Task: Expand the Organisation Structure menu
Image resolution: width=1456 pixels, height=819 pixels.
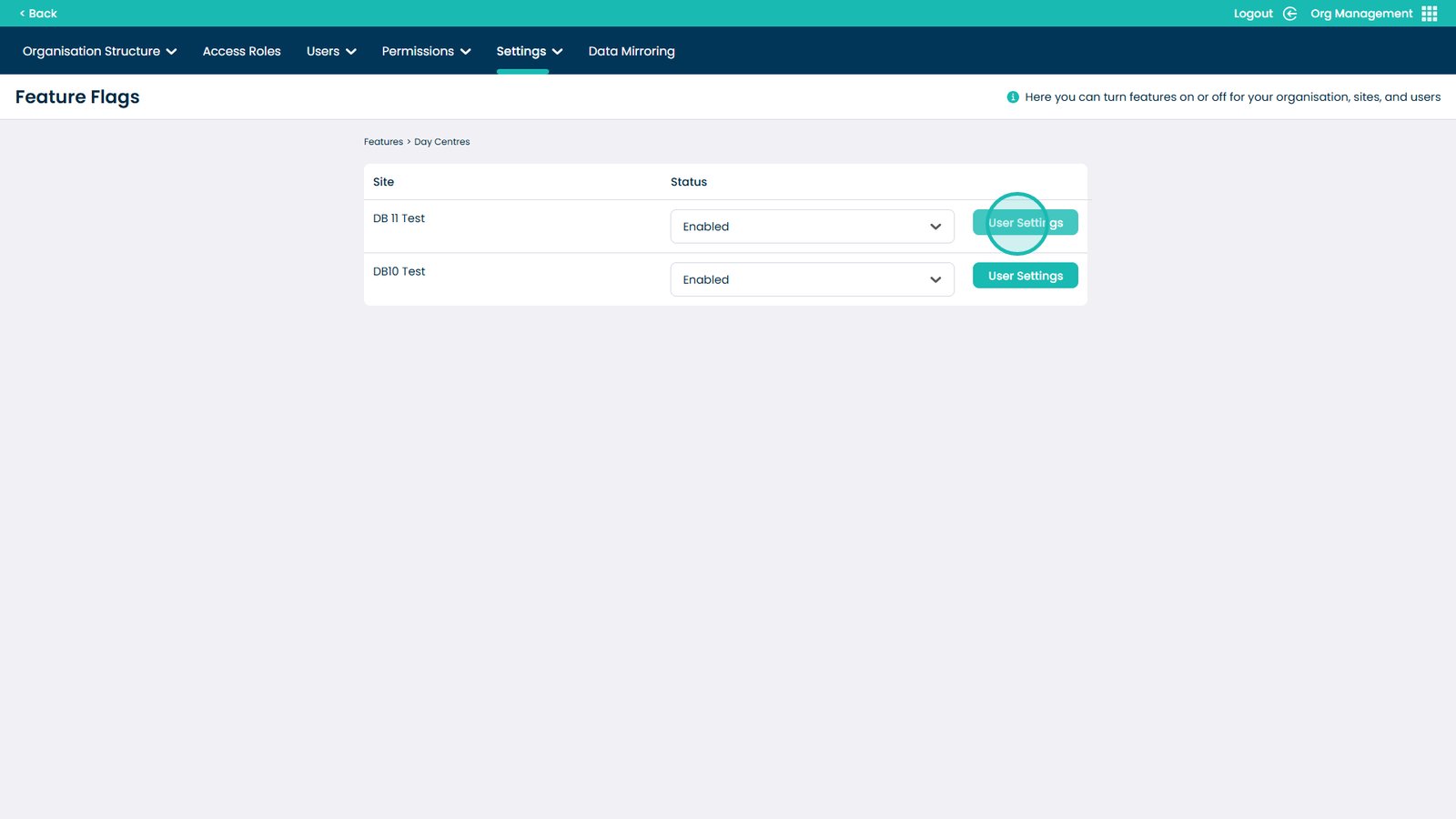Action: (x=99, y=51)
